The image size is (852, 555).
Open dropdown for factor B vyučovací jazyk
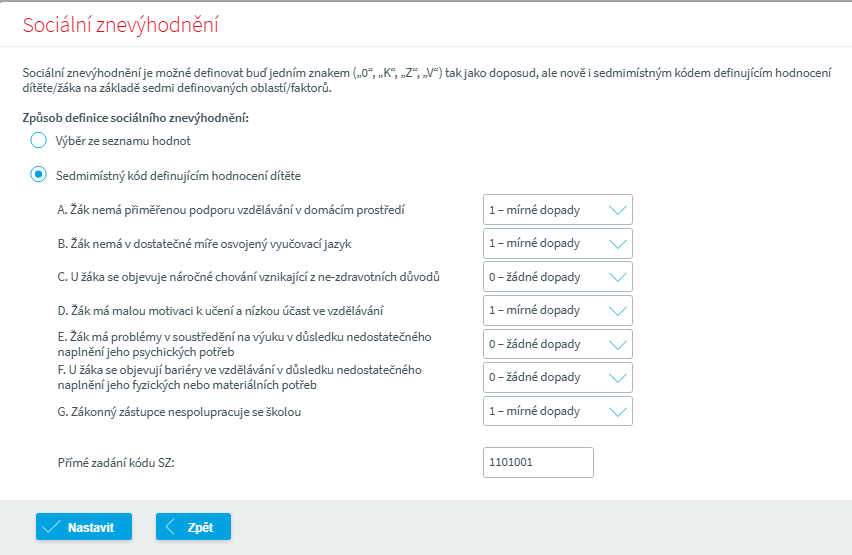(x=556, y=243)
